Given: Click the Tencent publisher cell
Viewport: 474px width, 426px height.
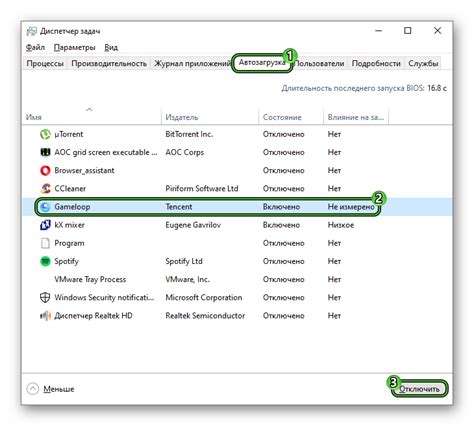Looking at the screenshot, I should (179, 207).
